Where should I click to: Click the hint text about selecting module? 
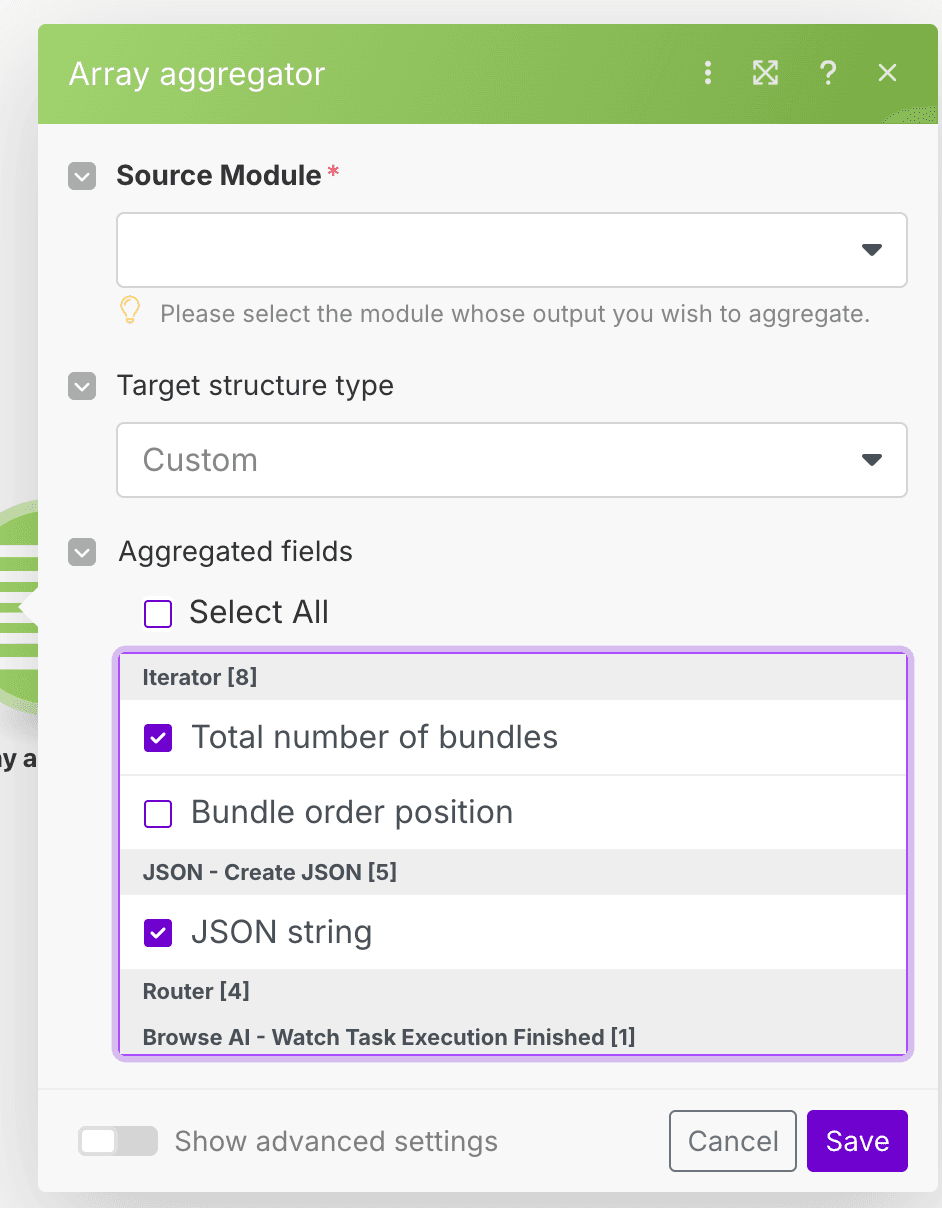click(515, 314)
